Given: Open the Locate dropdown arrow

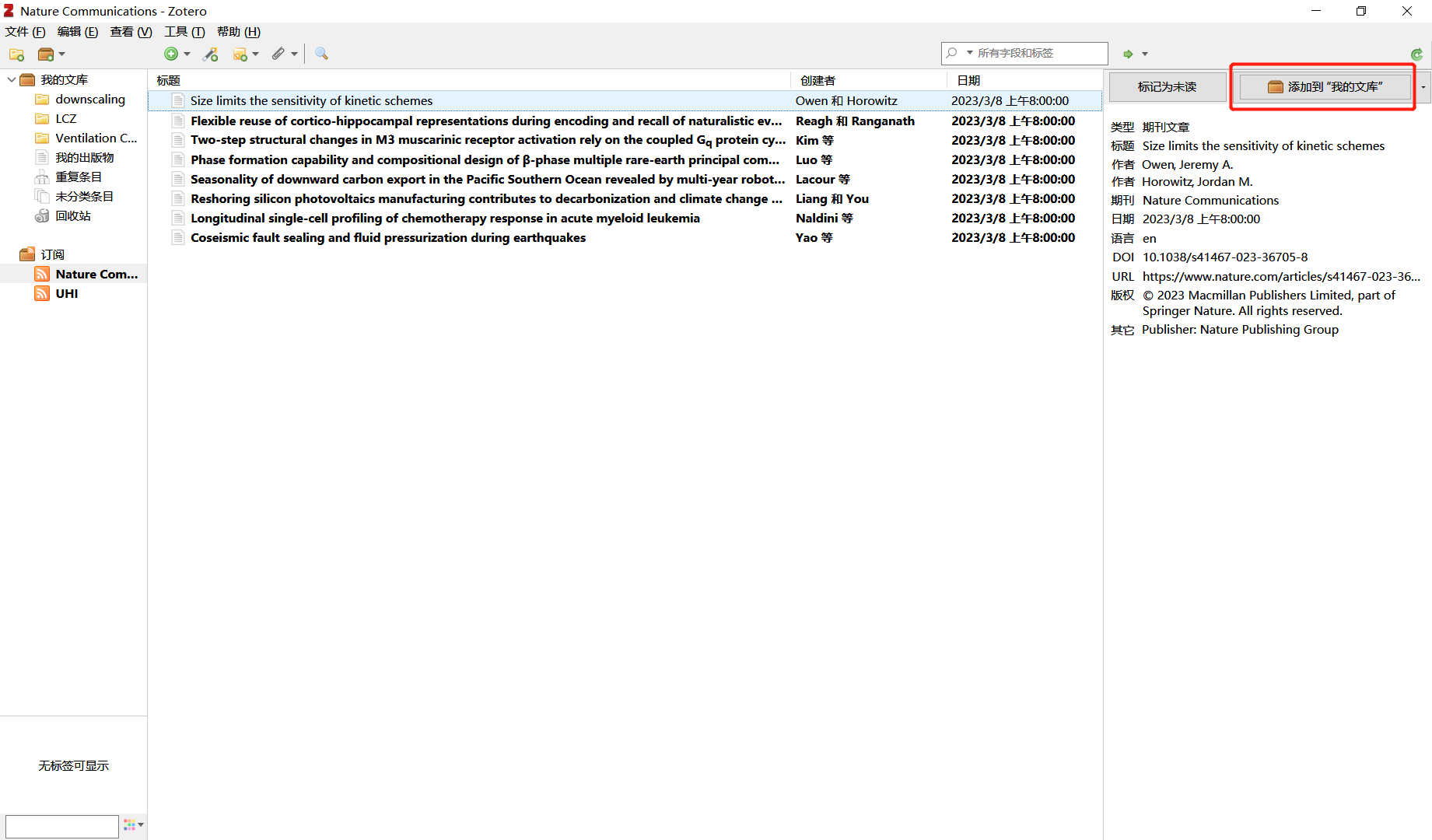Looking at the screenshot, I should click(1145, 54).
